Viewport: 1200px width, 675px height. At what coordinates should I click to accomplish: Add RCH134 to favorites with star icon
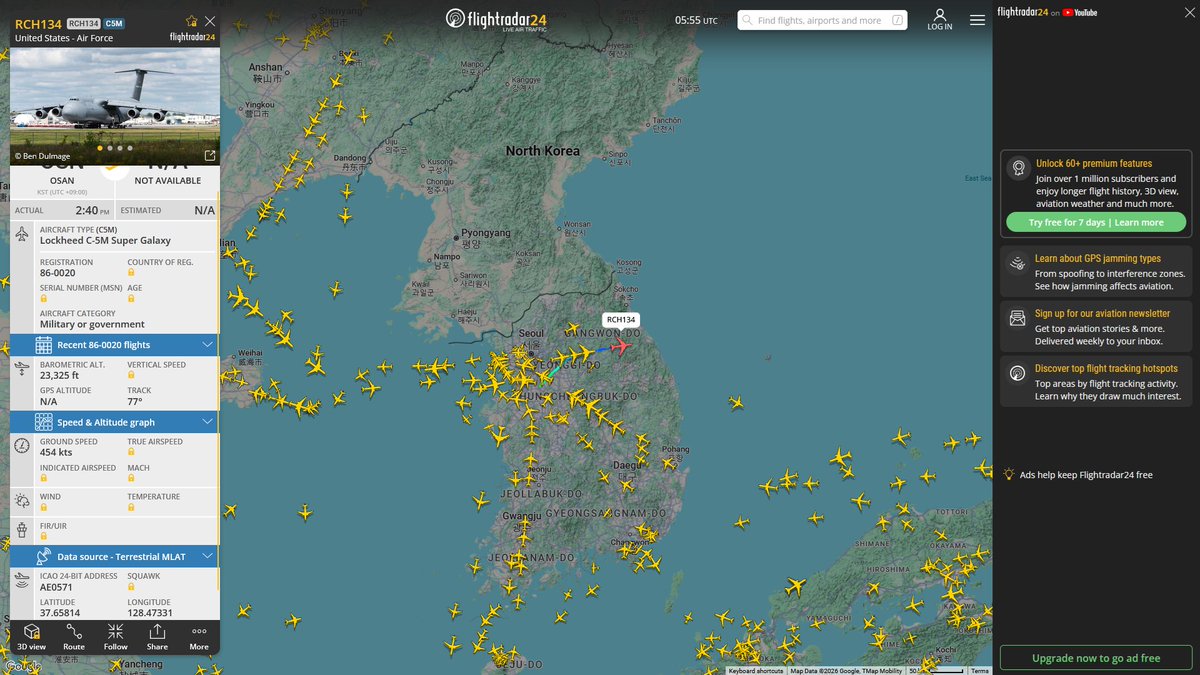191,21
